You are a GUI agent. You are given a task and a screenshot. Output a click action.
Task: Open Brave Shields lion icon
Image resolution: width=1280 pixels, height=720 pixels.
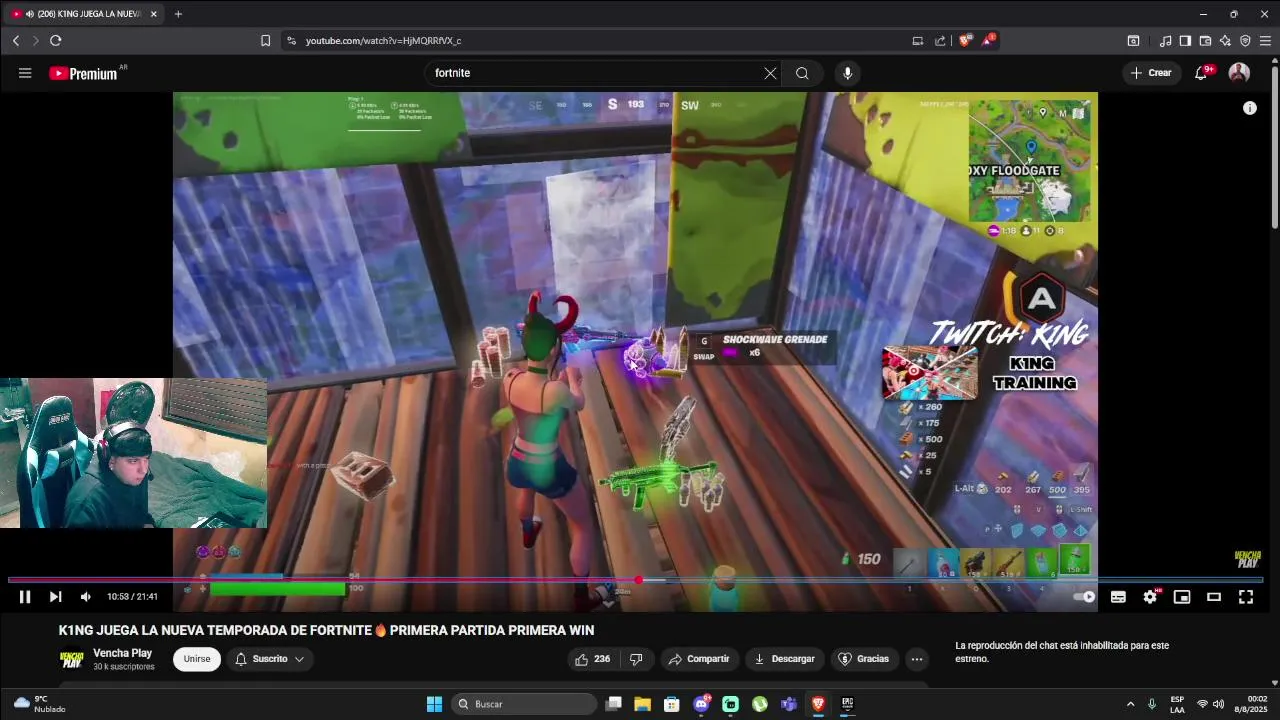(x=964, y=41)
